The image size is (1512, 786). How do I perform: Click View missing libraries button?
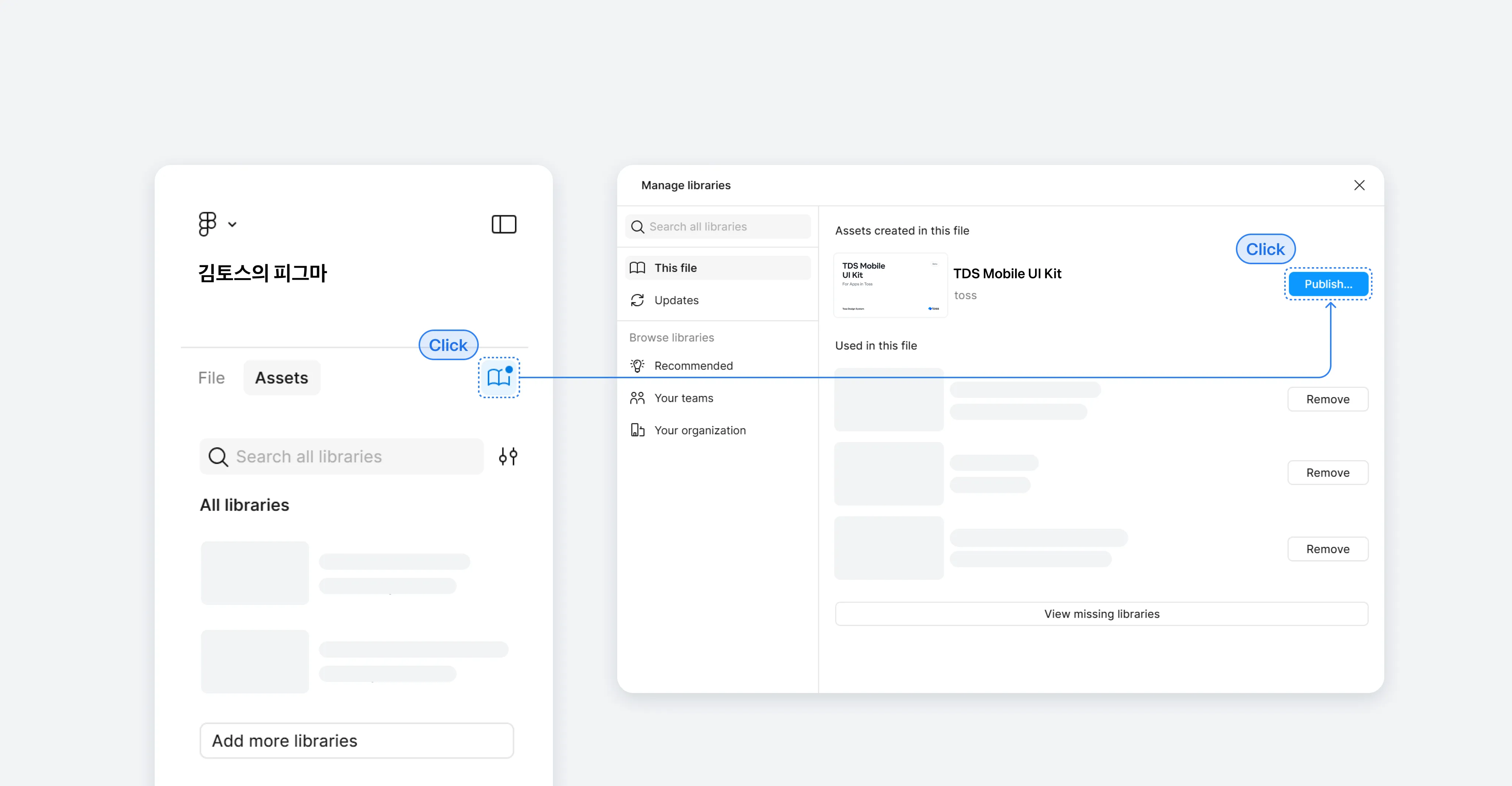(1101, 614)
